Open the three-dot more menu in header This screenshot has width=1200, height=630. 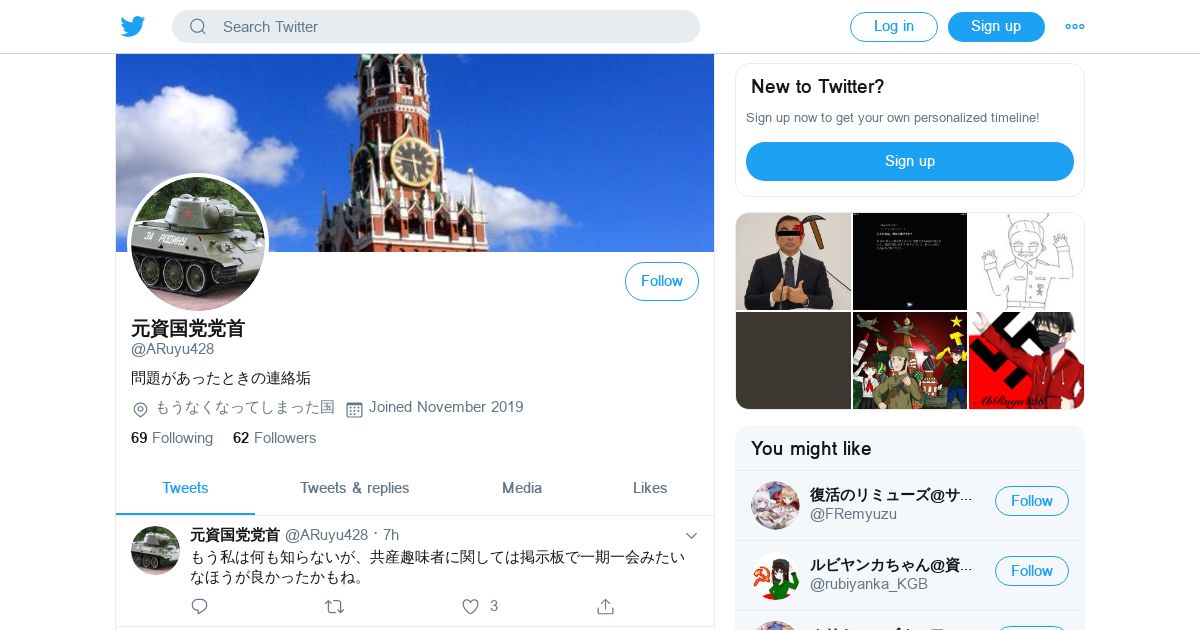[1075, 27]
